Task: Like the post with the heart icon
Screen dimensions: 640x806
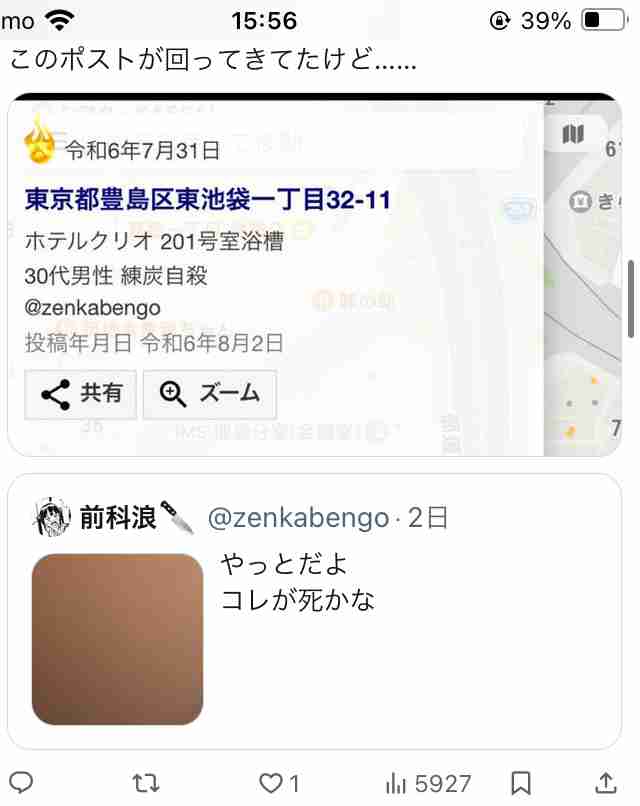Action: 270,783
